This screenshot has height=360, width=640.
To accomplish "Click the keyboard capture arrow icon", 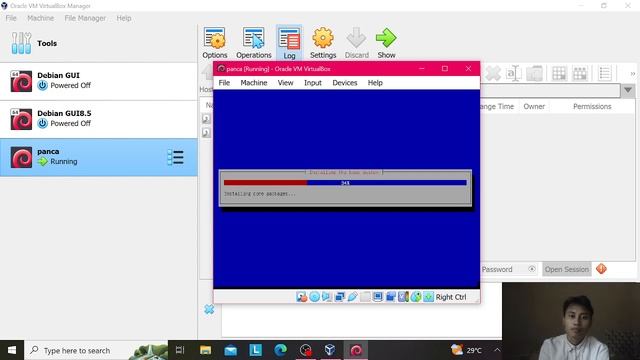I will (429, 297).
